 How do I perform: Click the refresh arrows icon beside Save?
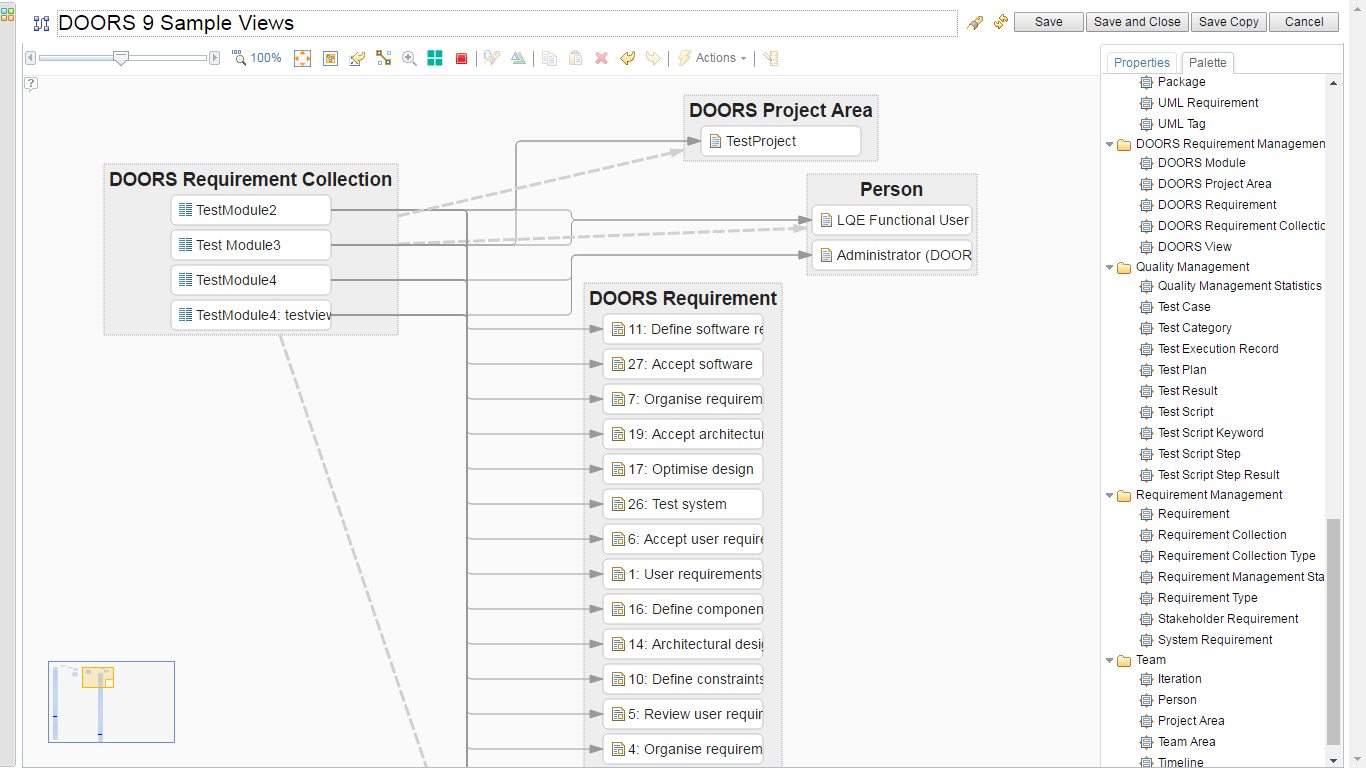[x=1000, y=22]
